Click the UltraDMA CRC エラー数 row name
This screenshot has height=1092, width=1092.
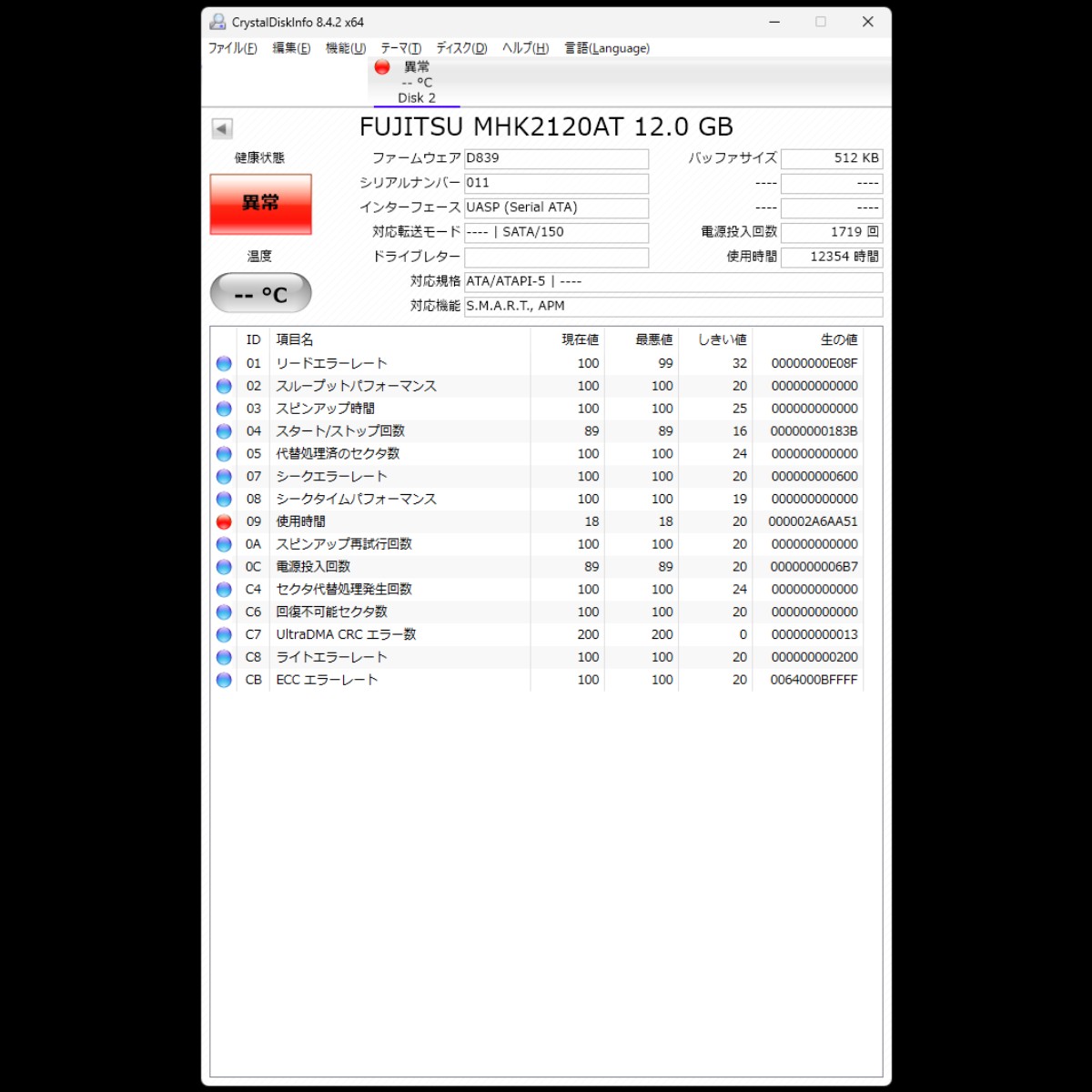[347, 634]
